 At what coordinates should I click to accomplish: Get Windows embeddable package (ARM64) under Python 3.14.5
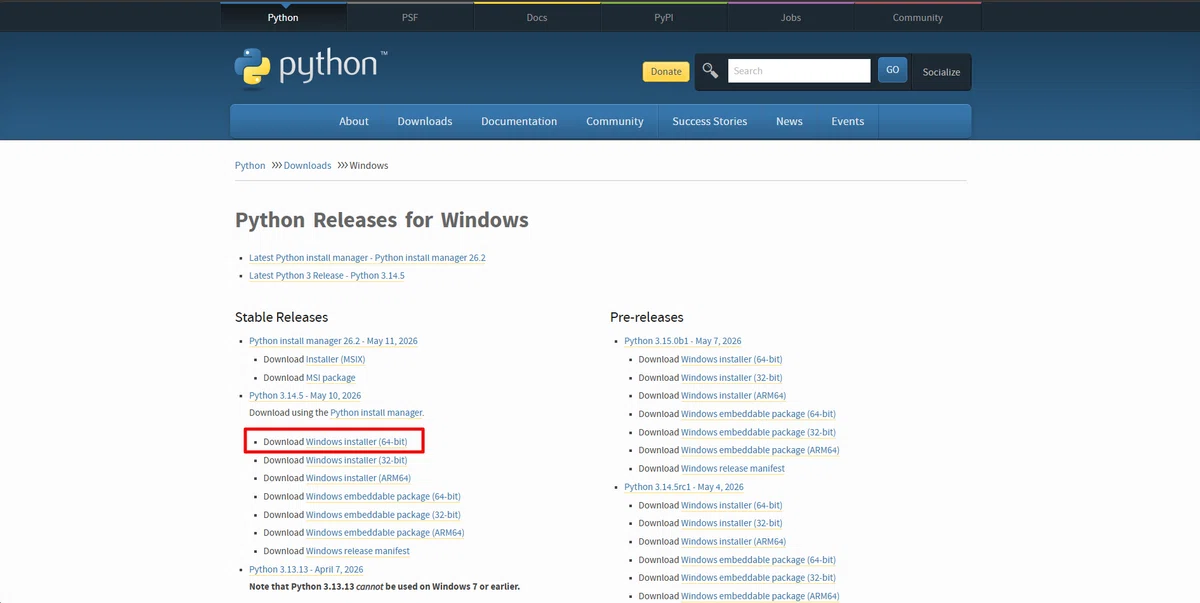pyautogui.click(x=385, y=532)
